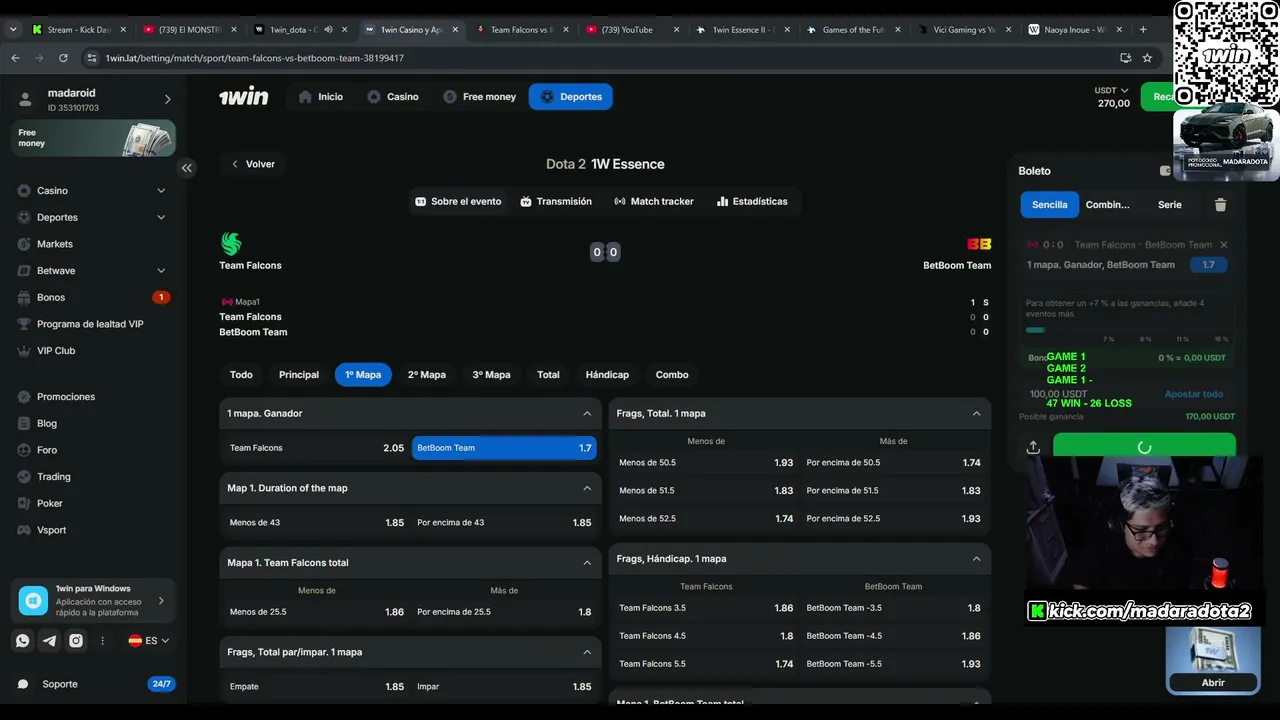
Task: Select the Serie bet slip tab
Action: (x=1170, y=205)
